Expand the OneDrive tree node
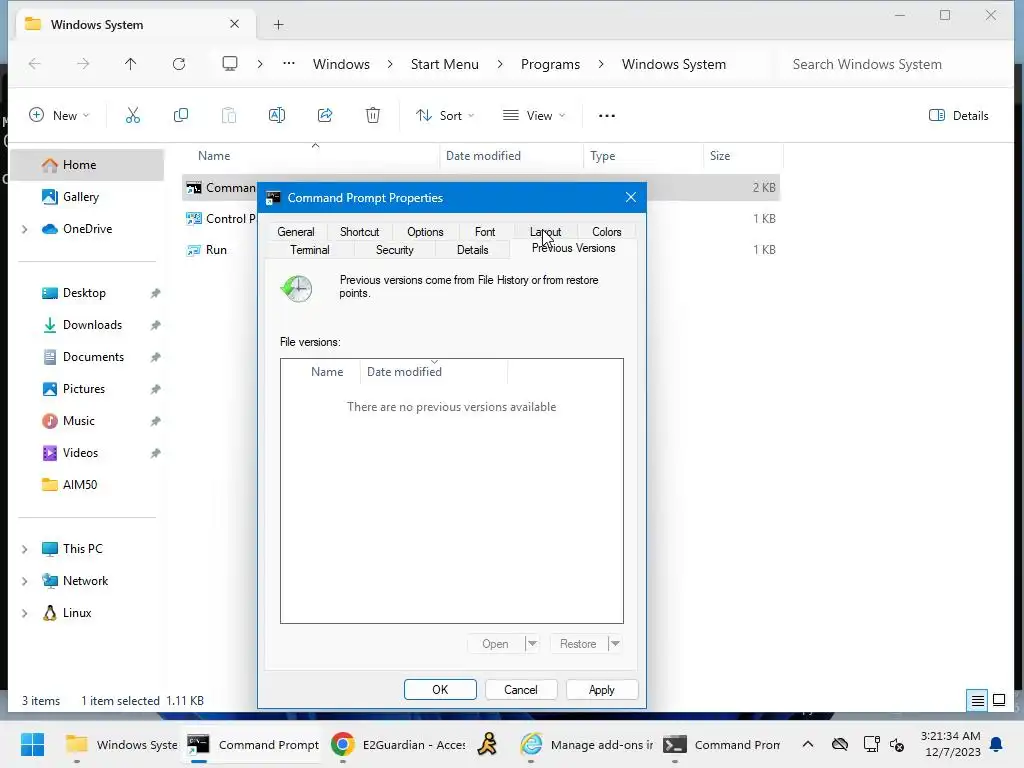This screenshot has height=768, width=1024. (25, 229)
